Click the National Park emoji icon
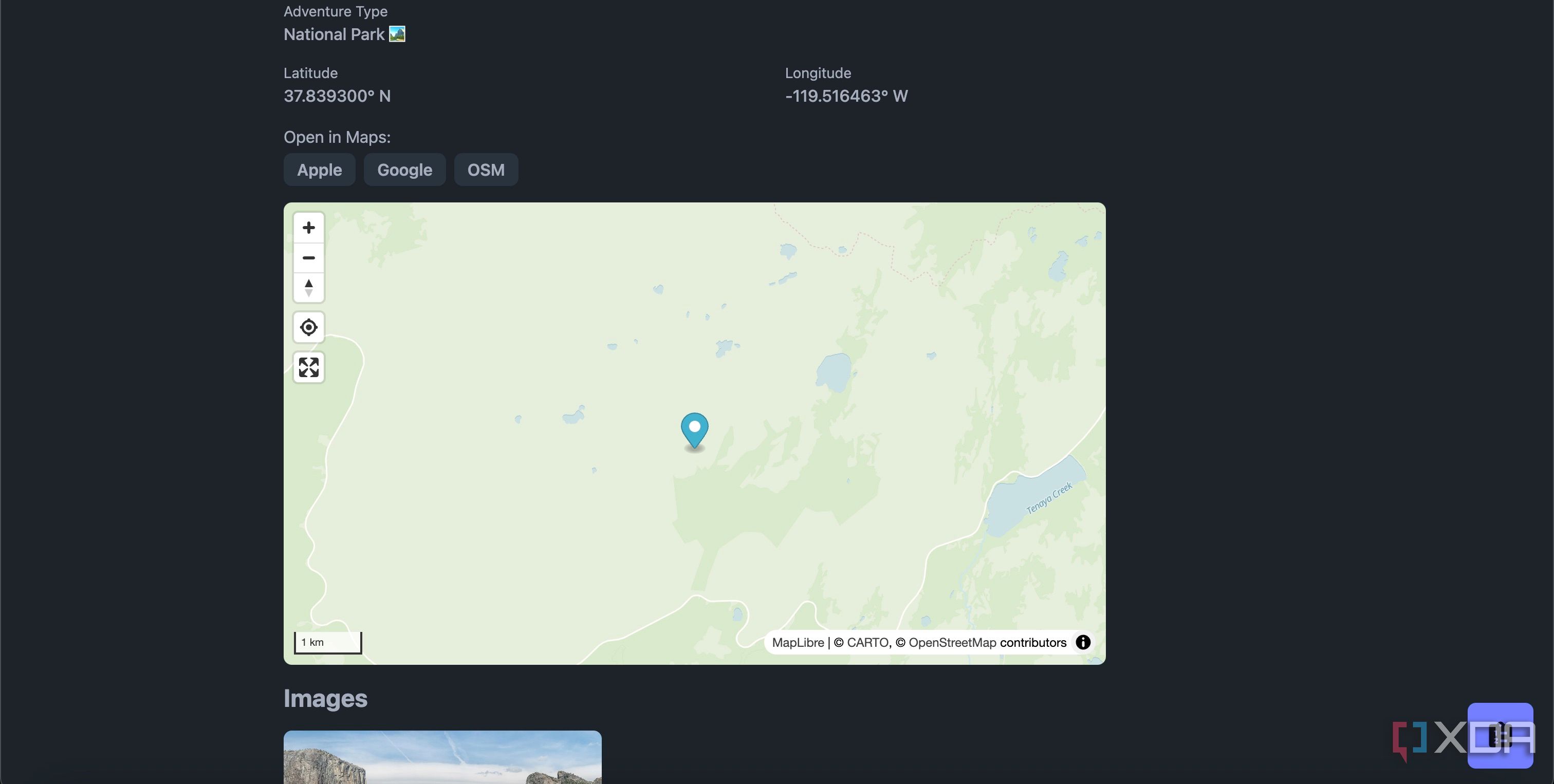The height and width of the screenshot is (784, 1554). click(x=397, y=34)
